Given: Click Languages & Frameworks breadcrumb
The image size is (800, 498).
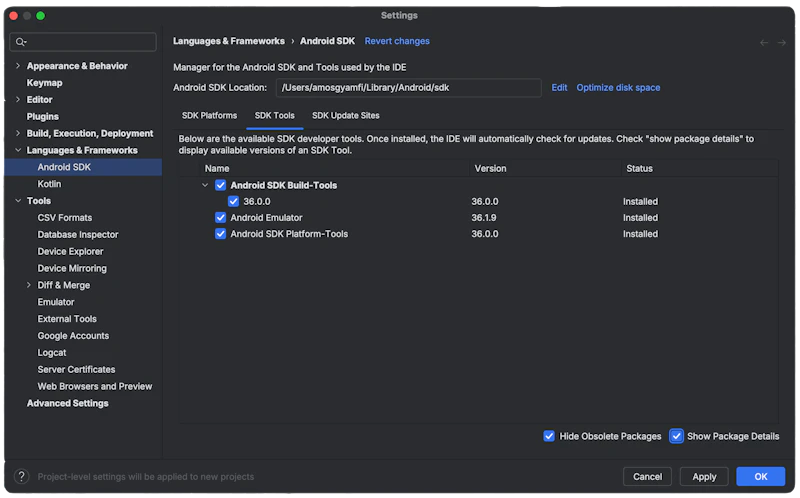Looking at the screenshot, I should (x=229, y=41).
